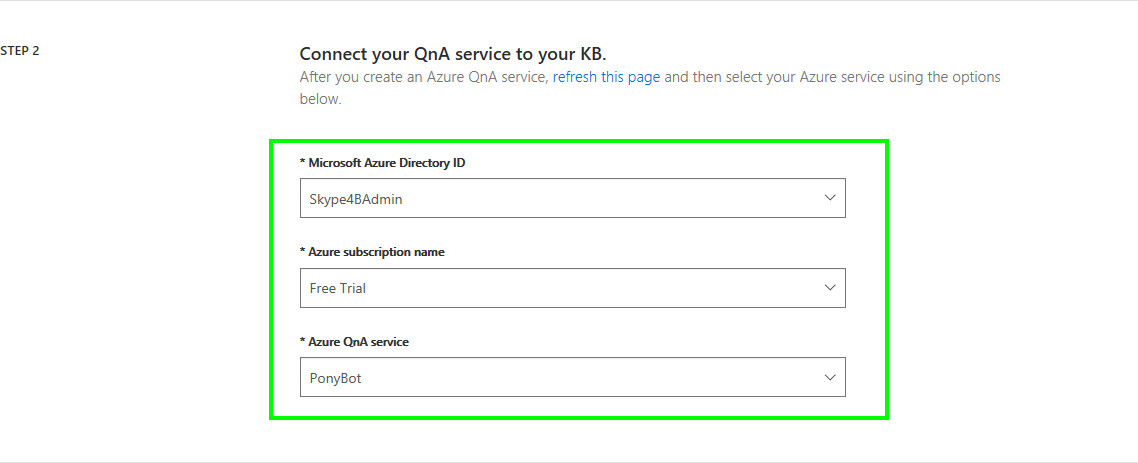Open the Microsoft Azure Directory ID dropdown
This screenshot has width=1138, height=463.
(573, 198)
